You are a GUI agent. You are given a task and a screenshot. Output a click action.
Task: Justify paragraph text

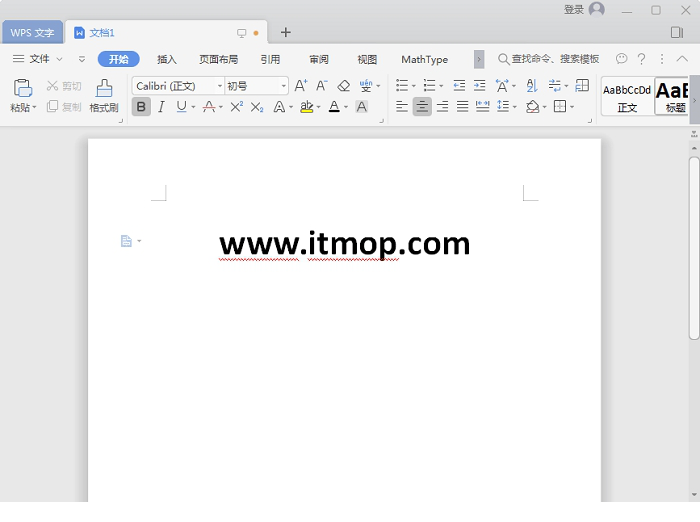pyautogui.click(x=462, y=107)
